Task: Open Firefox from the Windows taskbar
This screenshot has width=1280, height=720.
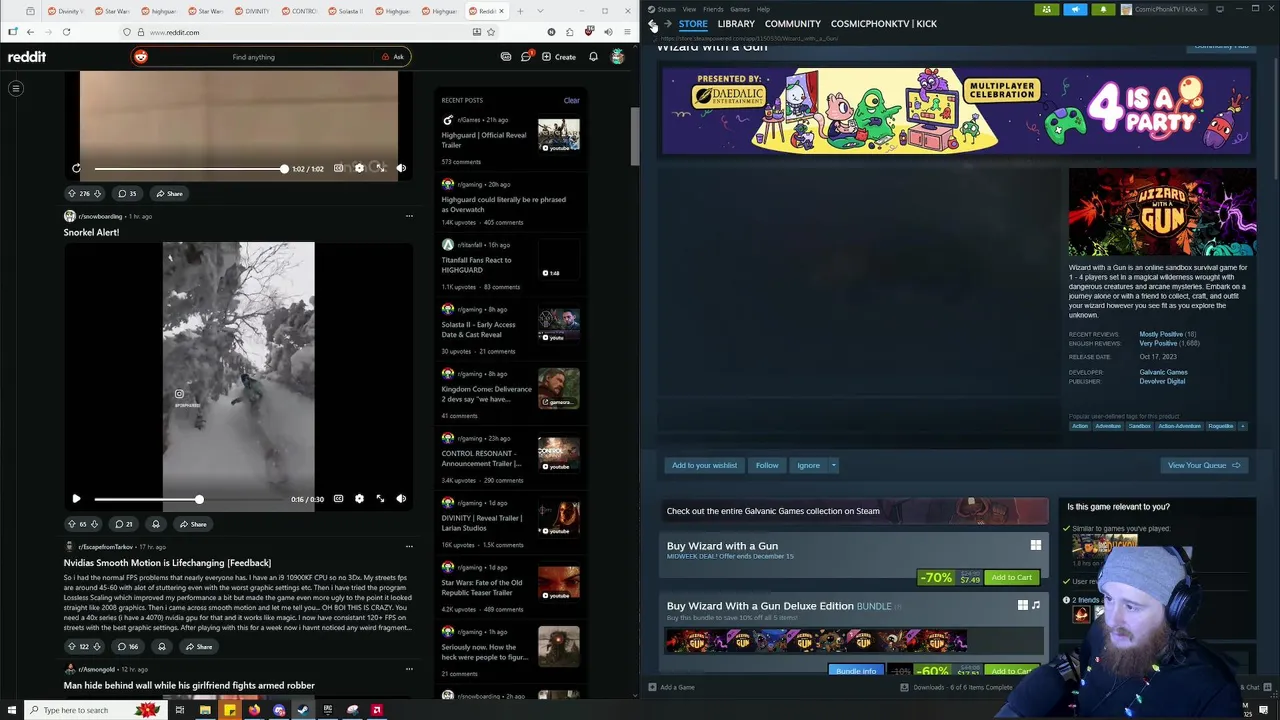Action: coord(254,710)
